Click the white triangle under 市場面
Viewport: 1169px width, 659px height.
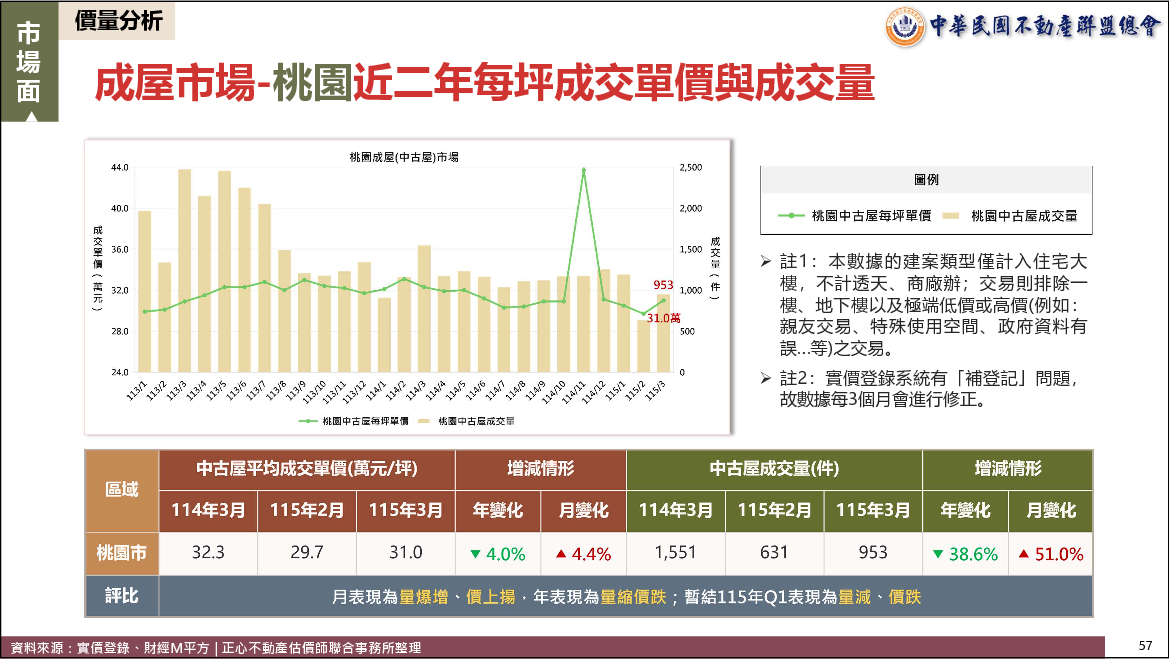click(31, 117)
